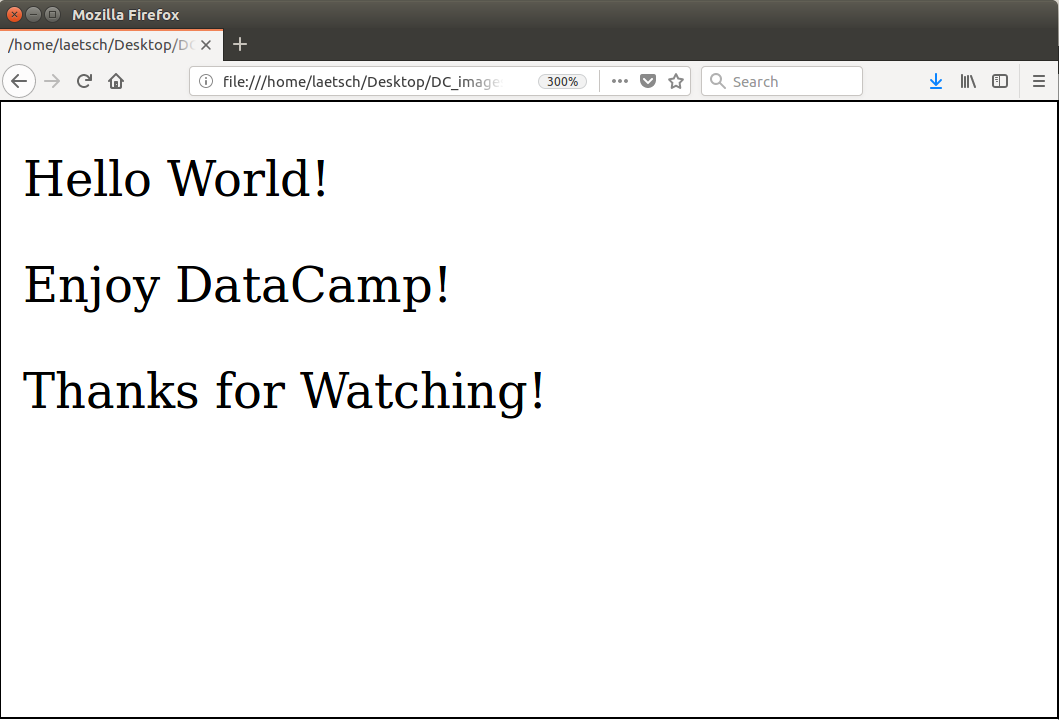Open the Library menu
Viewport: 1059px width, 720px height.
968,82
